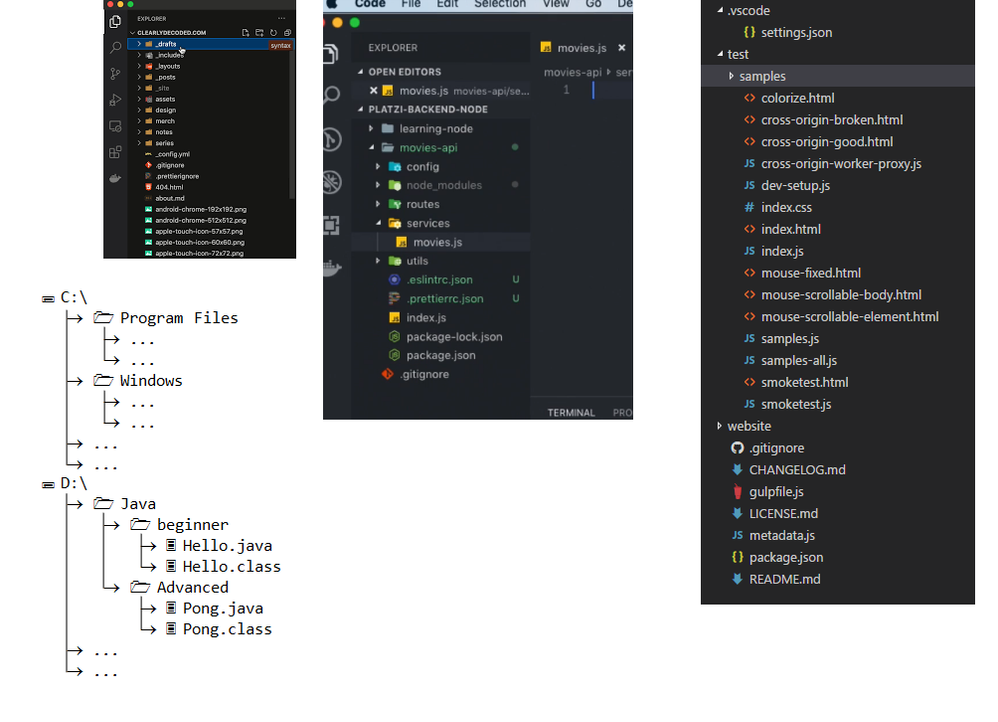Close the movies.js editor tab
998x722 pixels.
tap(621, 47)
